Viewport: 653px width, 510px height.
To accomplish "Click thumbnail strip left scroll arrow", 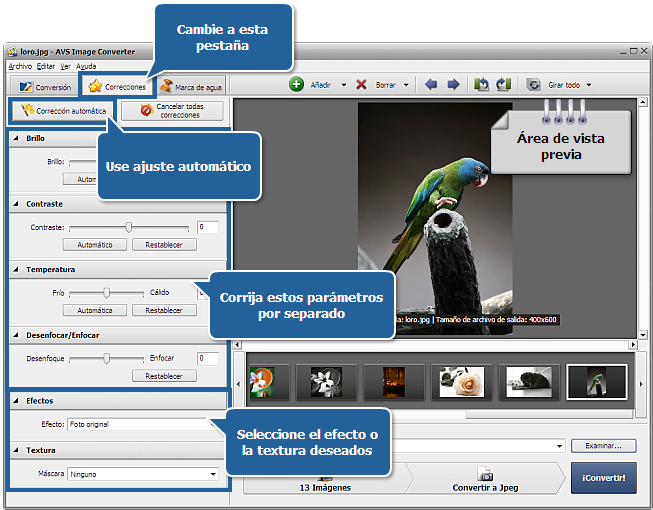I will [239, 384].
